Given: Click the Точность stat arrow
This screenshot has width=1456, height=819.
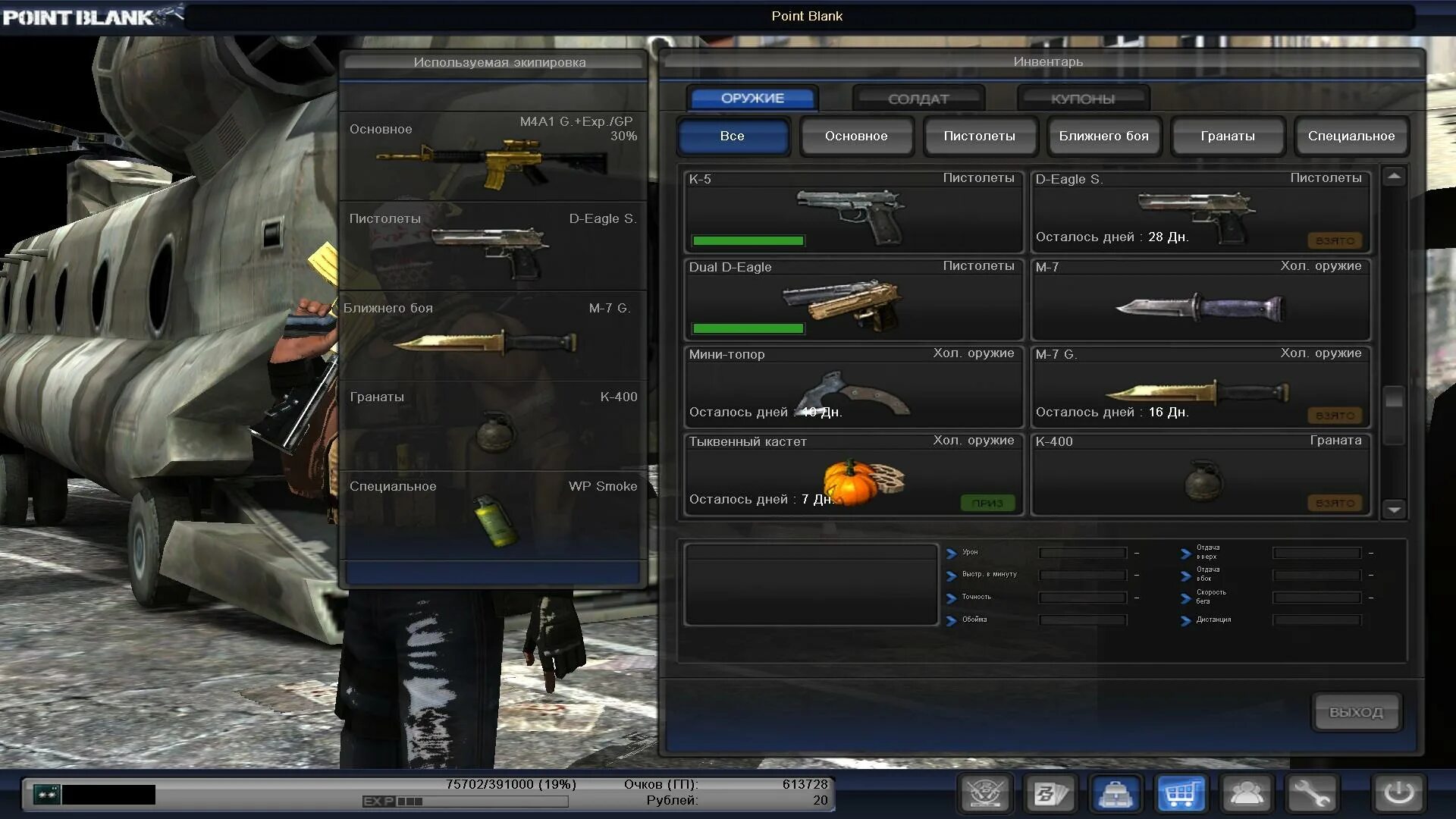Looking at the screenshot, I should [x=952, y=598].
